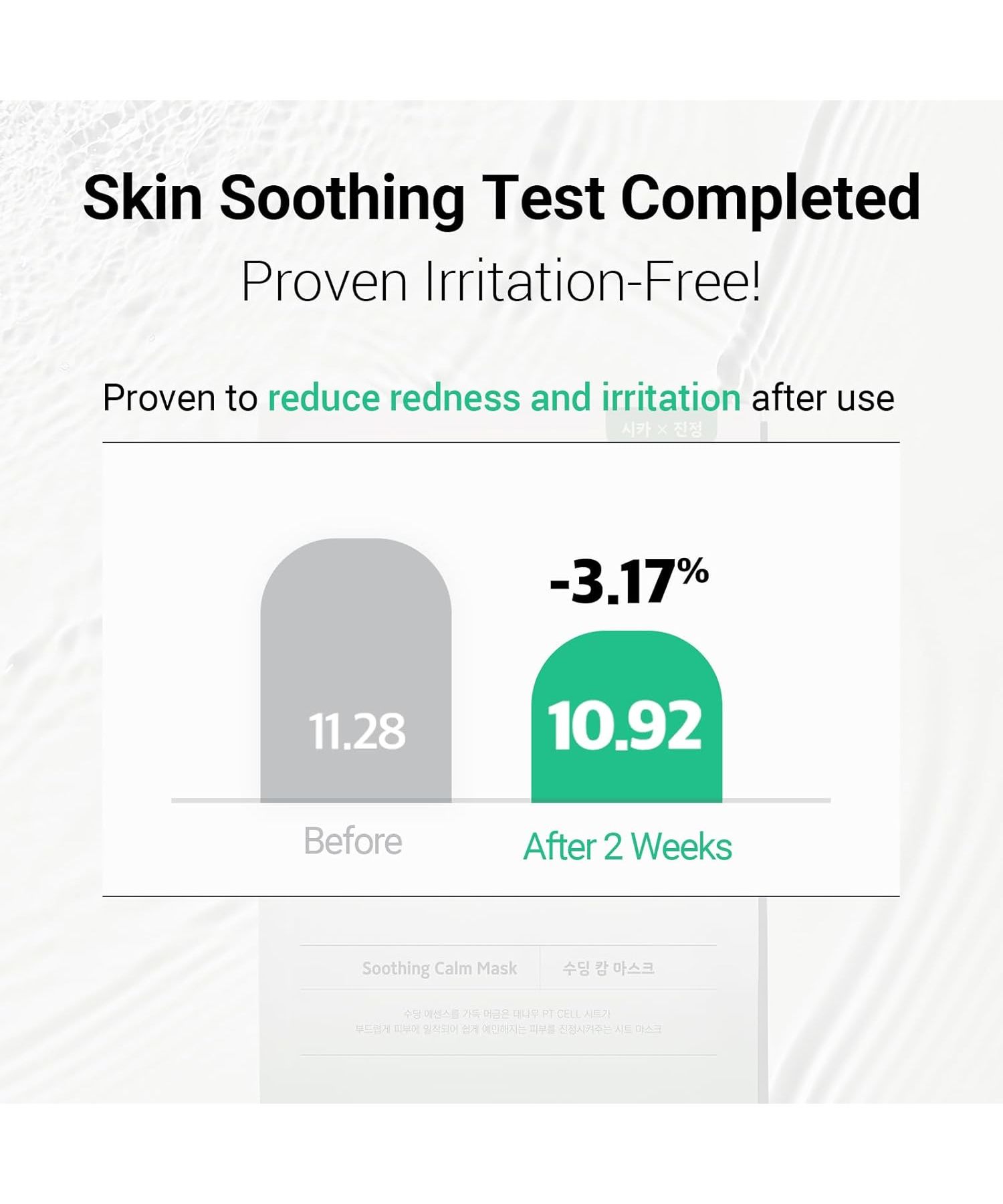Image resolution: width=1003 pixels, height=1204 pixels.
Task: Click the "Skin Soothing Test Completed" headline
Action: 501,197
